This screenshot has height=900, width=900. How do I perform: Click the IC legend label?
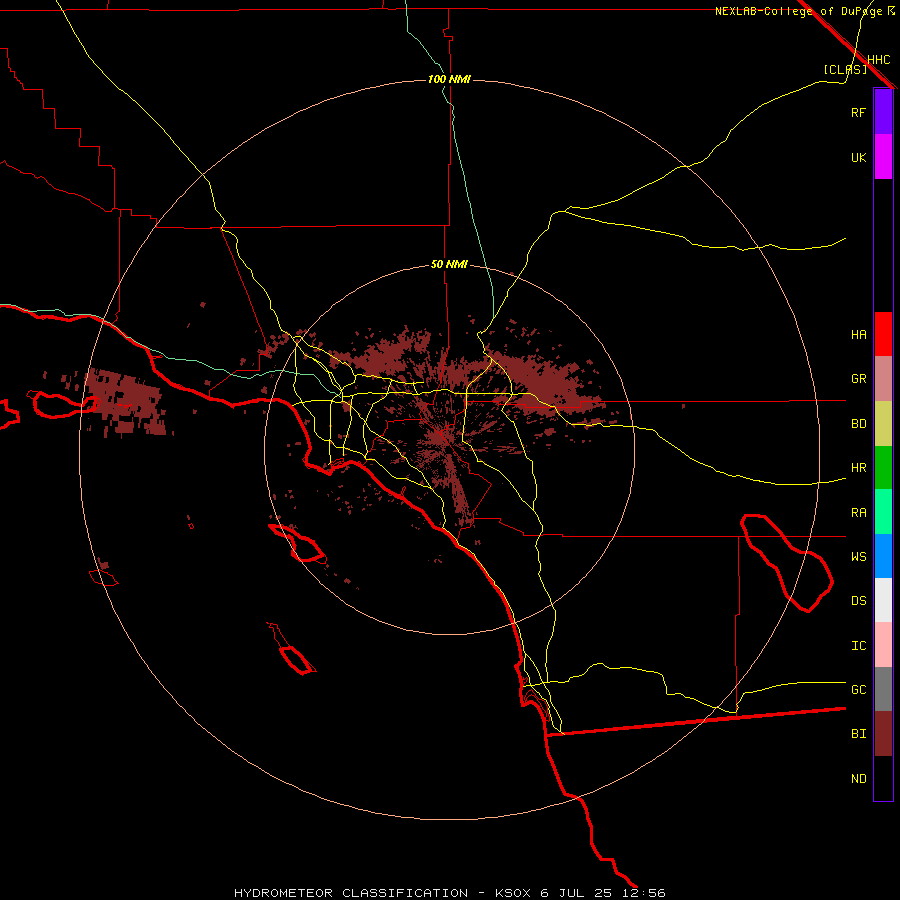point(858,646)
